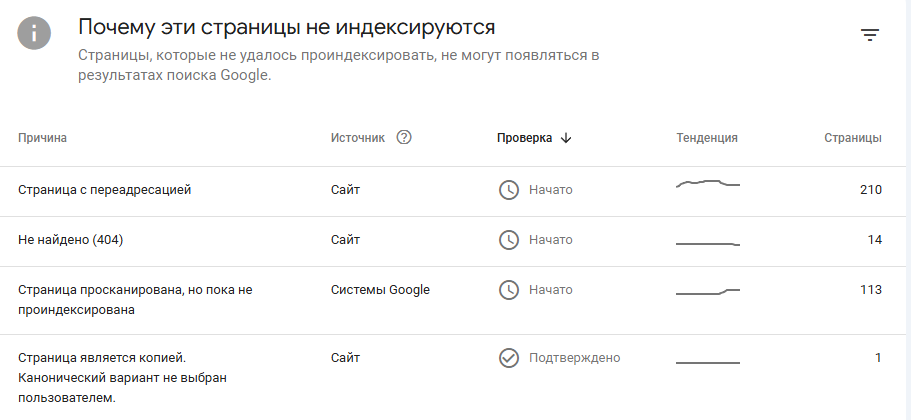Screen dimensions: 911x420
Task: Click the checkmark icon next to Подтверждено
Action: tap(509, 358)
